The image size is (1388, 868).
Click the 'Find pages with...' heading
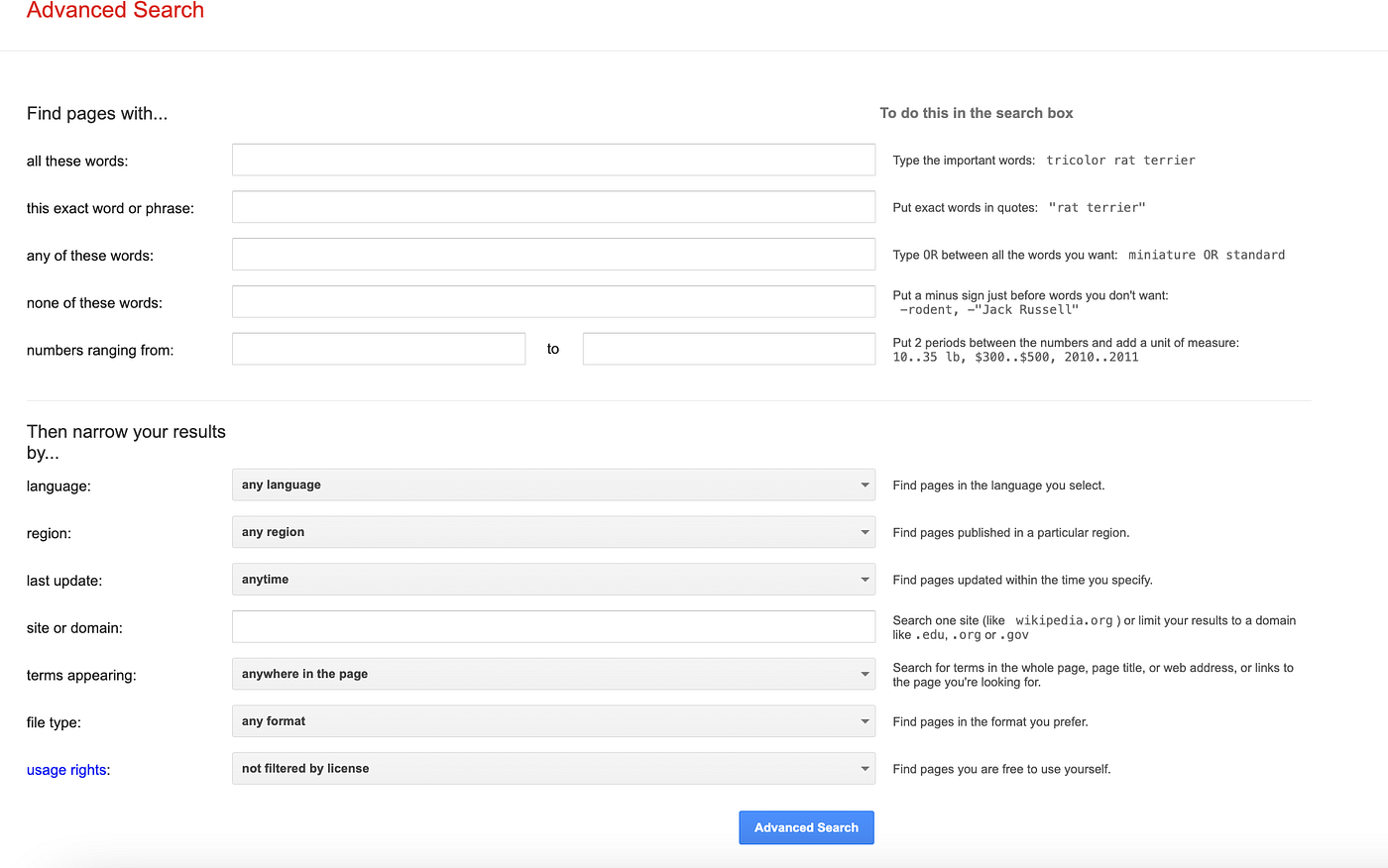point(97,114)
